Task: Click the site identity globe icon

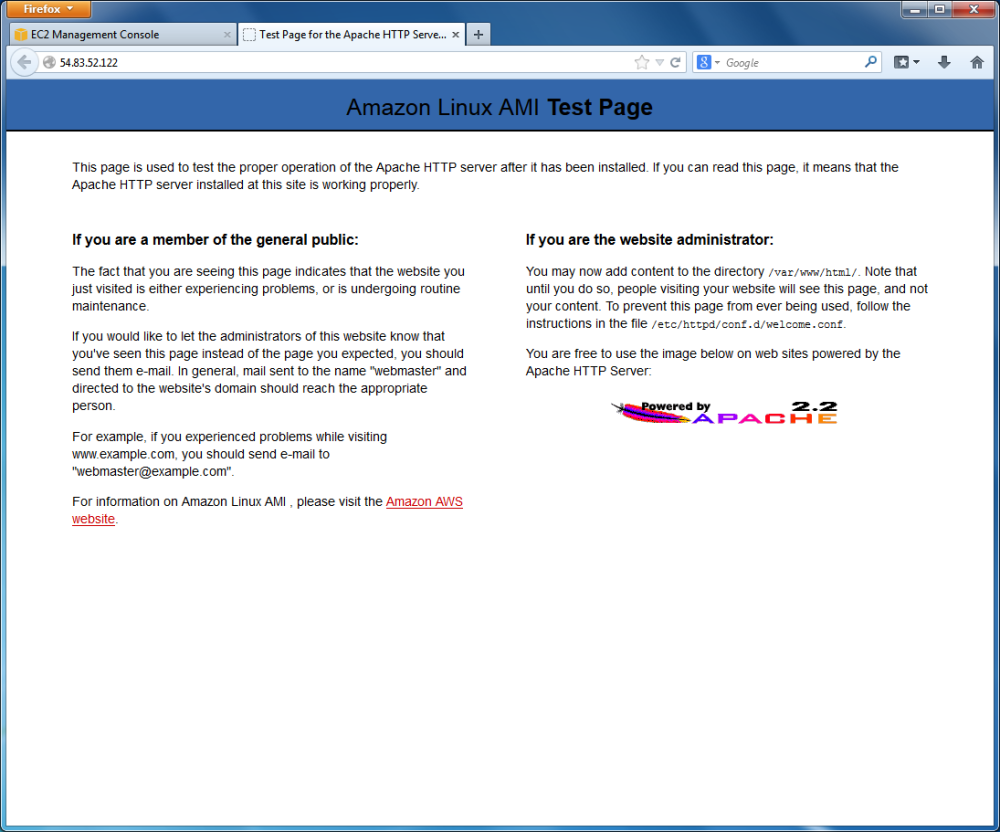Action: [x=49, y=62]
